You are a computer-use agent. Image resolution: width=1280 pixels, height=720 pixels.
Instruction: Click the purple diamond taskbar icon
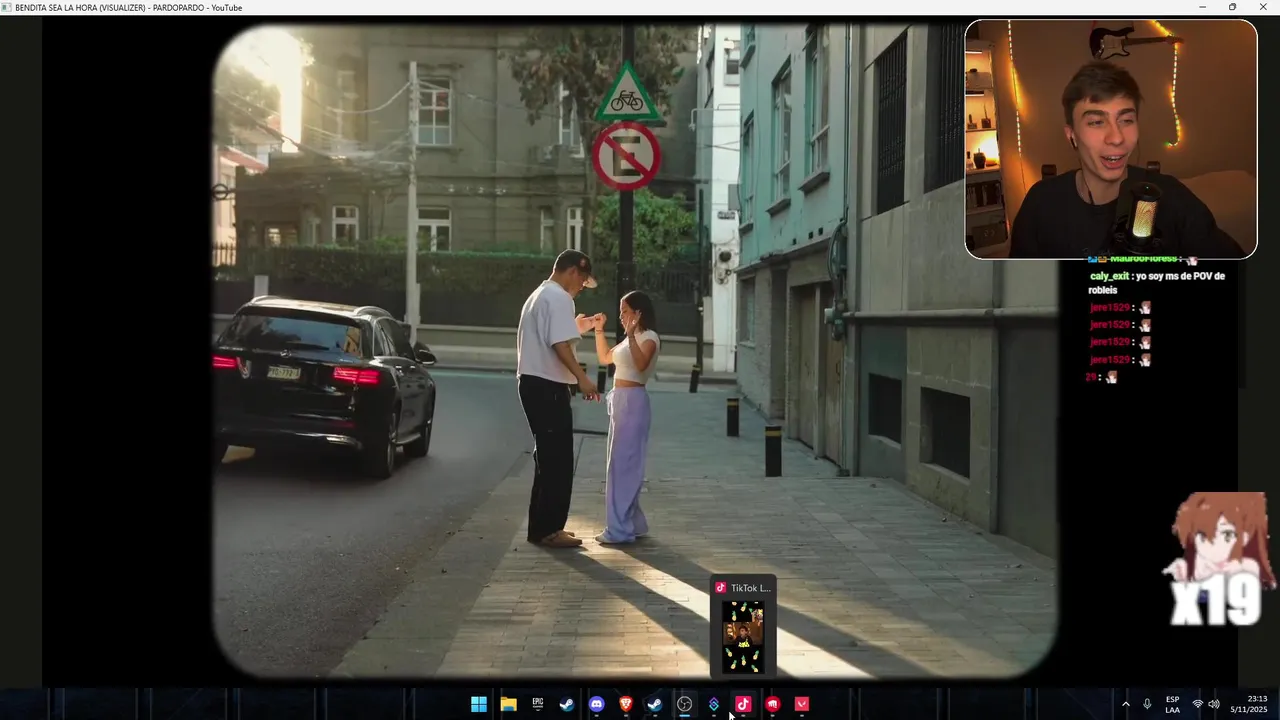click(x=714, y=704)
